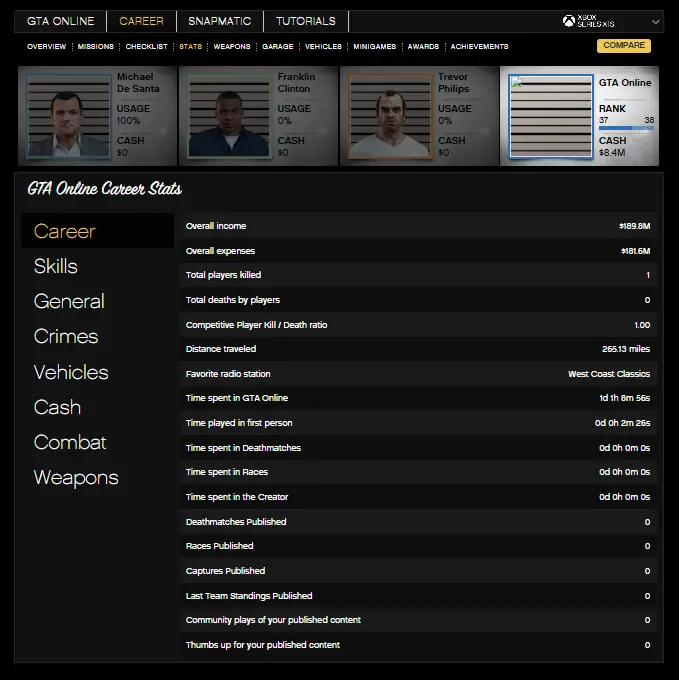Select Crimes in the stats sidebar
This screenshot has height=680, width=679.
(x=66, y=336)
